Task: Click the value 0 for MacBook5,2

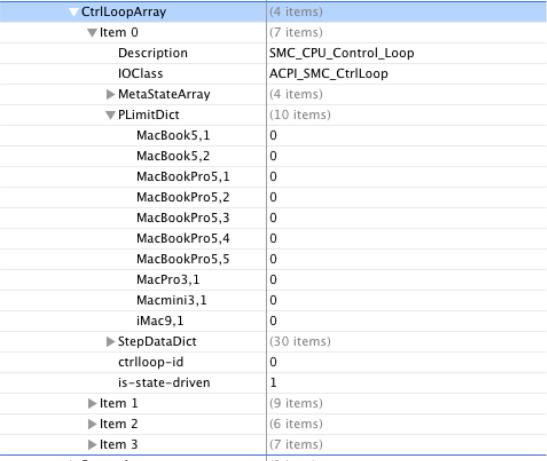Action: (x=273, y=156)
